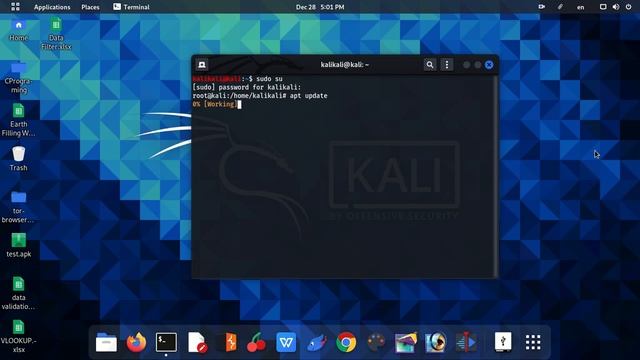This screenshot has width=640, height=360.
Task: Open the Terminal dock icon
Action: 166,342
